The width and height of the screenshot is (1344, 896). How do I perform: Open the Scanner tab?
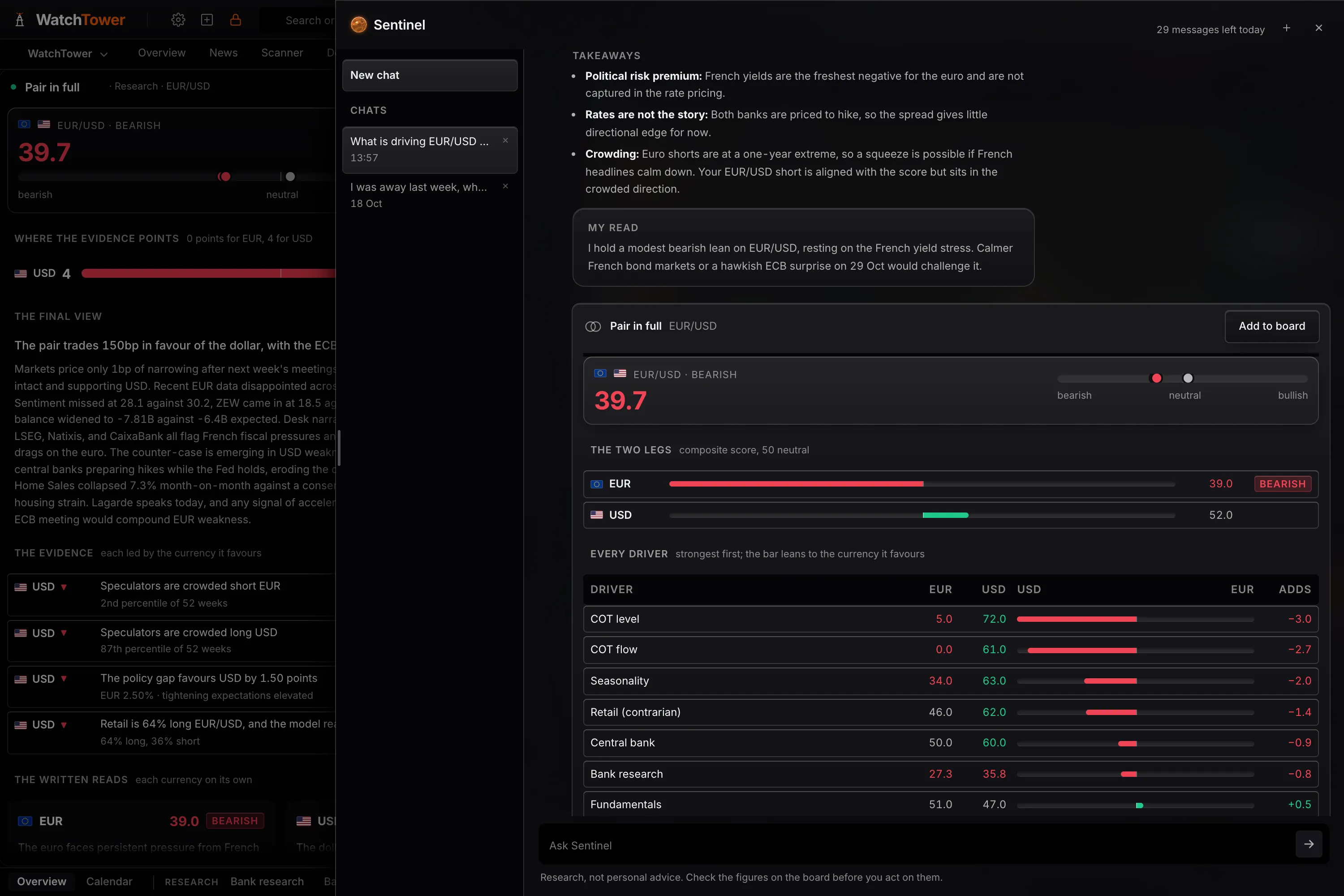[x=282, y=52]
